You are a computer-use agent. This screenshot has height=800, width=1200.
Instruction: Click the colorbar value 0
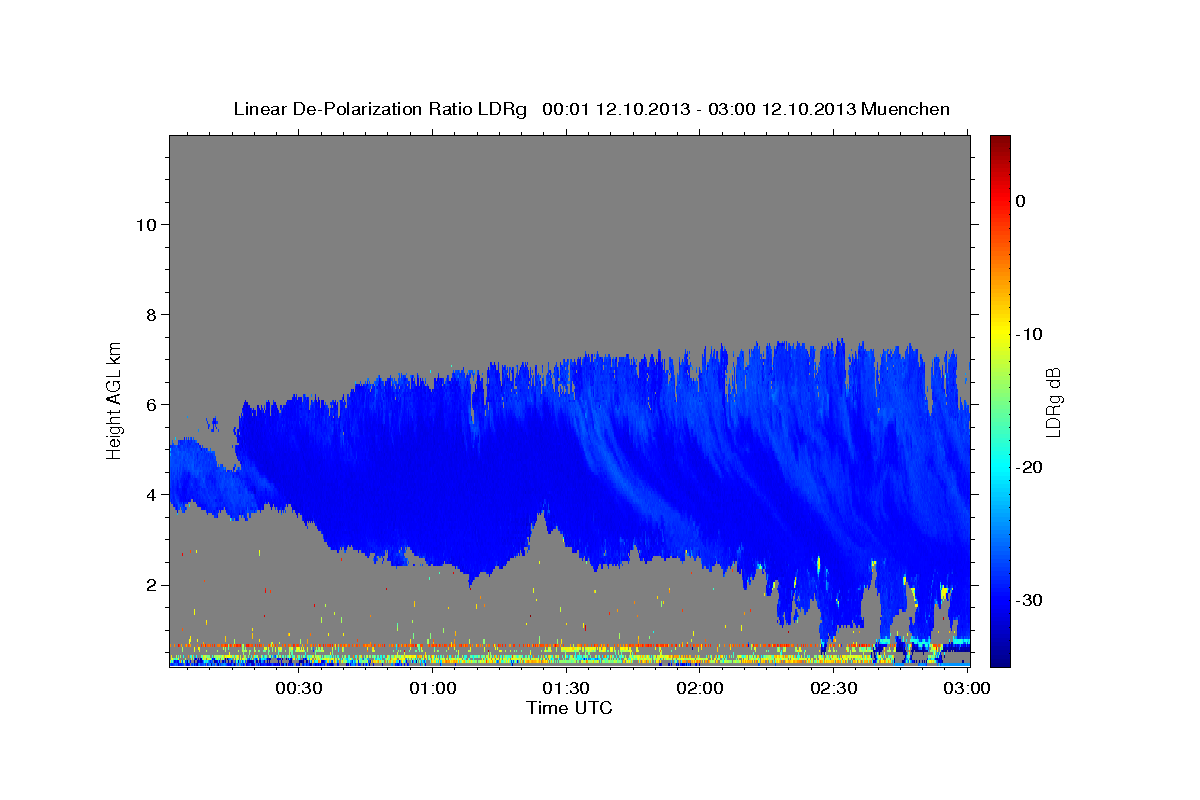(x=1021, y=201)
